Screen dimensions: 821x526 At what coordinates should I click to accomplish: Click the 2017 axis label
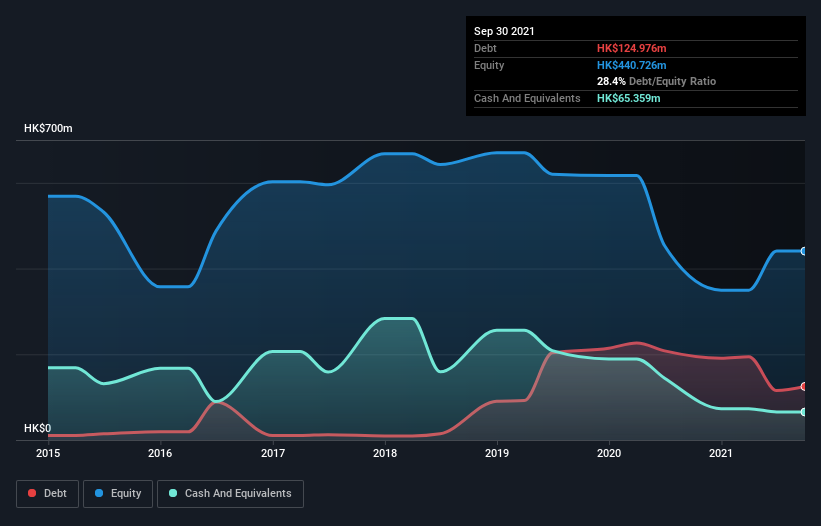273,453
